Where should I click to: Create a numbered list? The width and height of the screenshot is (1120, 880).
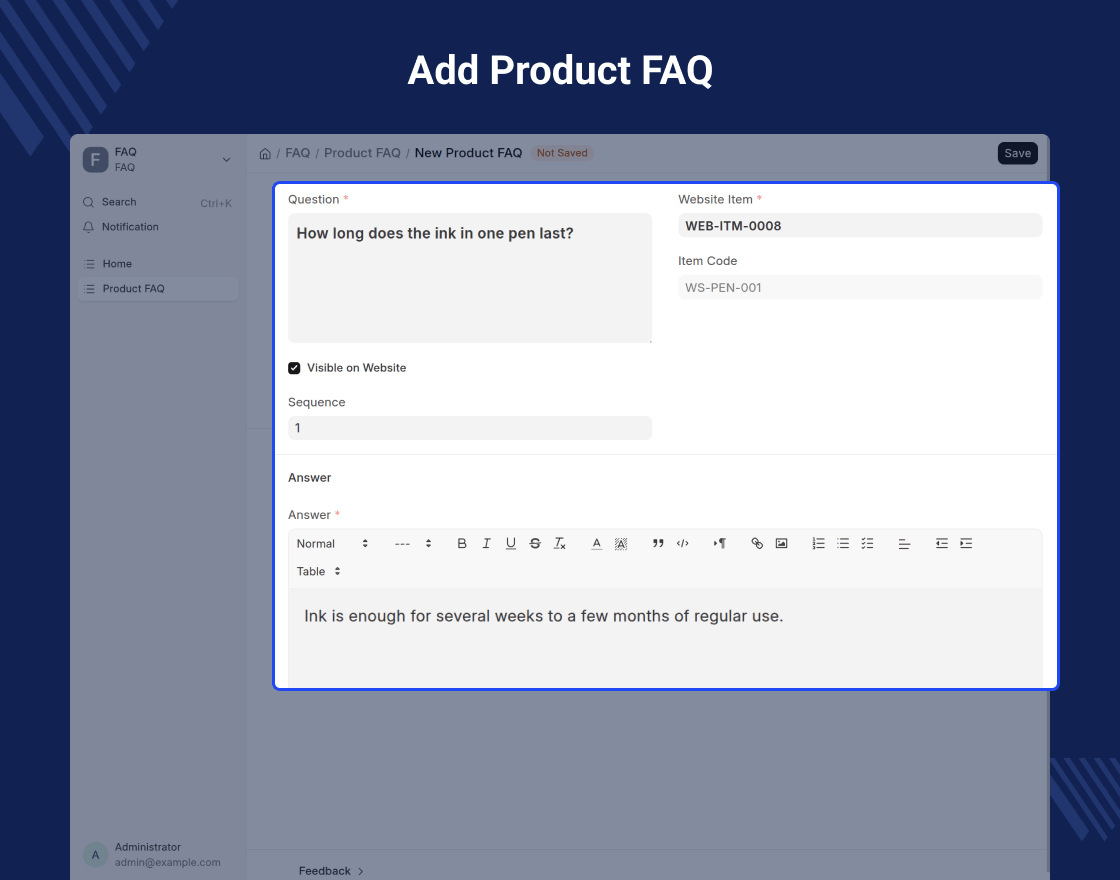[819, 544]
